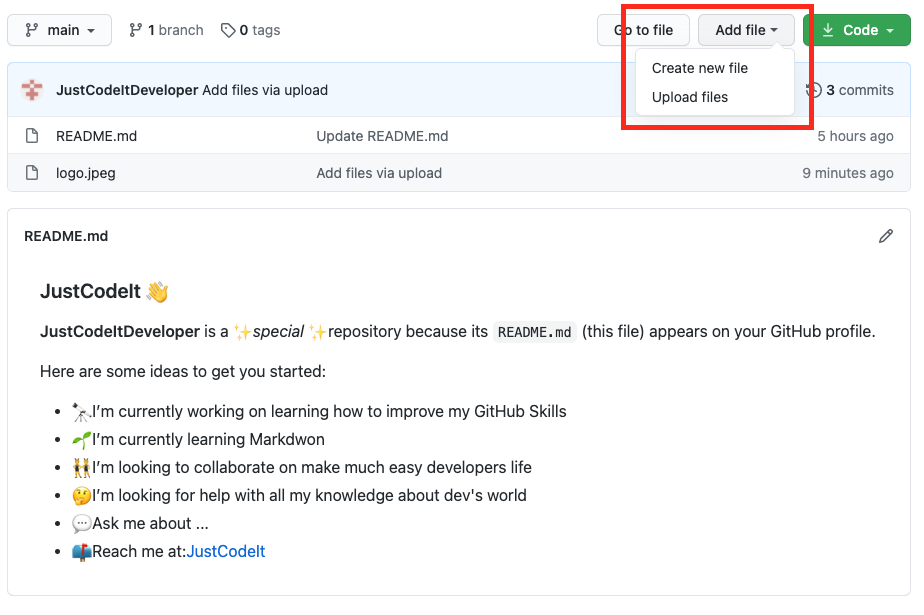Click the 9 minutes ago timestamp

[x=847, y=173]
